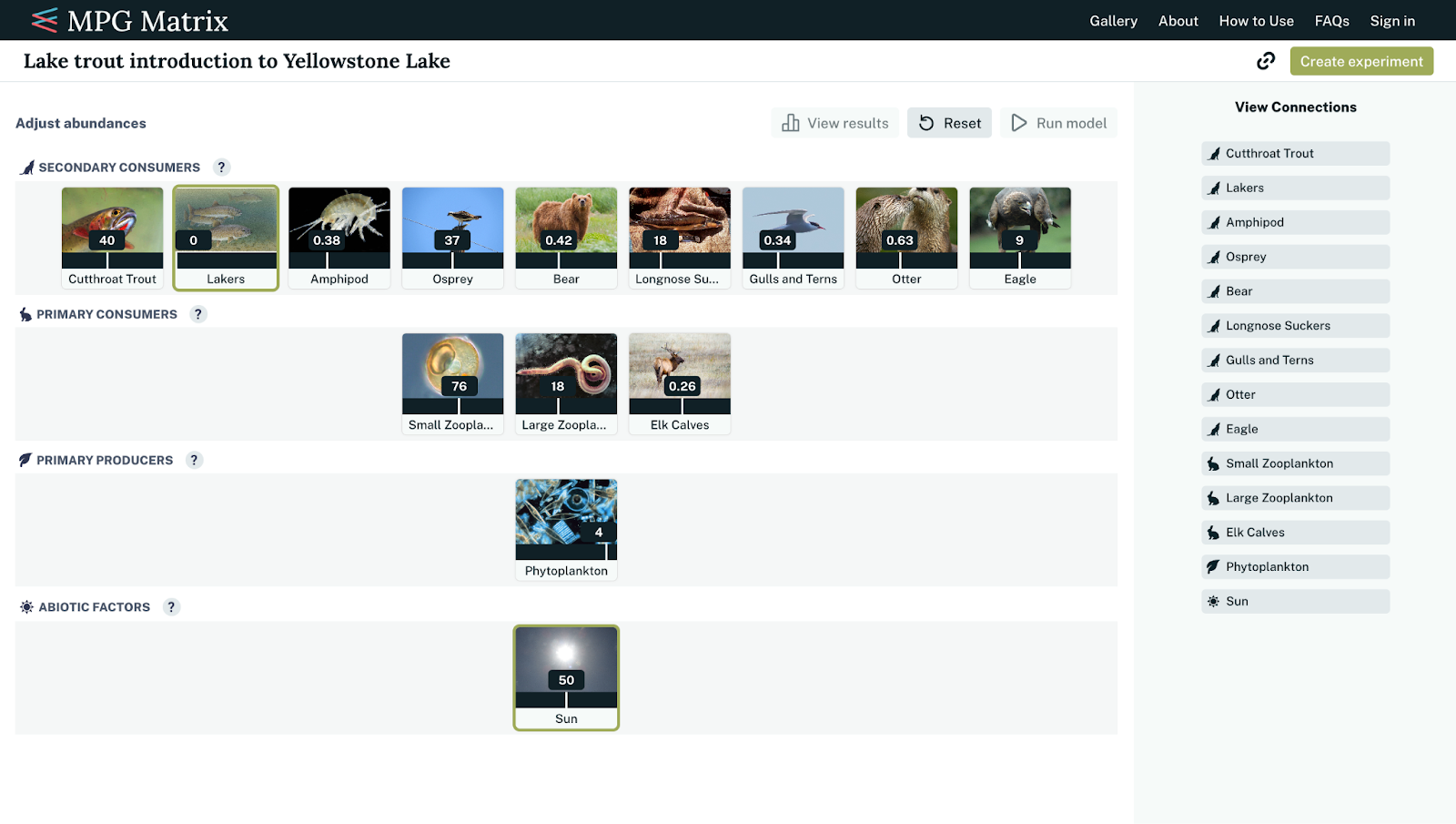1456x824 pixels.
Task: View connections for Osprey
Action: point(1296,257)
